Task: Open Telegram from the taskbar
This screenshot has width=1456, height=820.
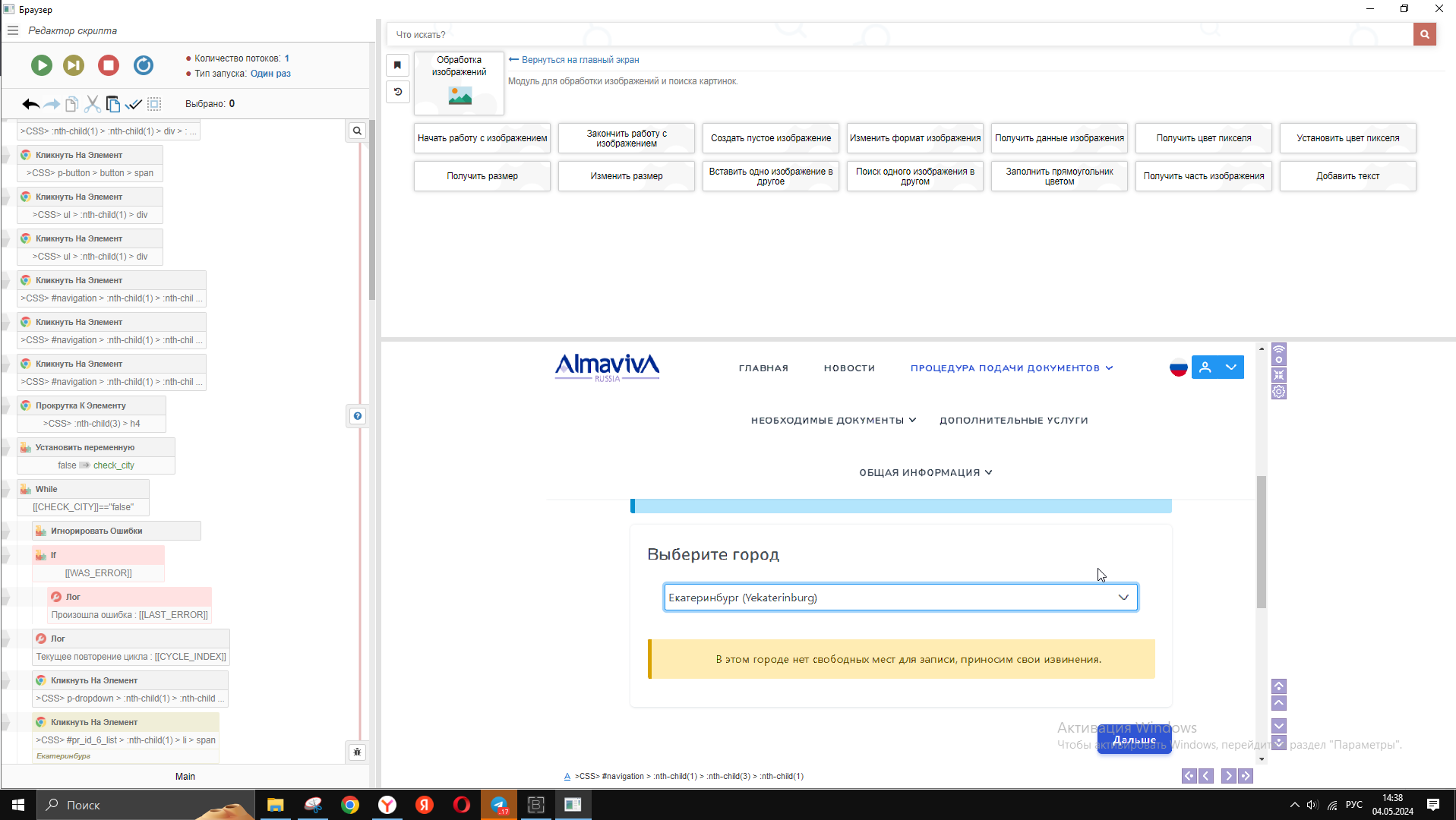Action: pyautogui.click(x=499, y=805)
